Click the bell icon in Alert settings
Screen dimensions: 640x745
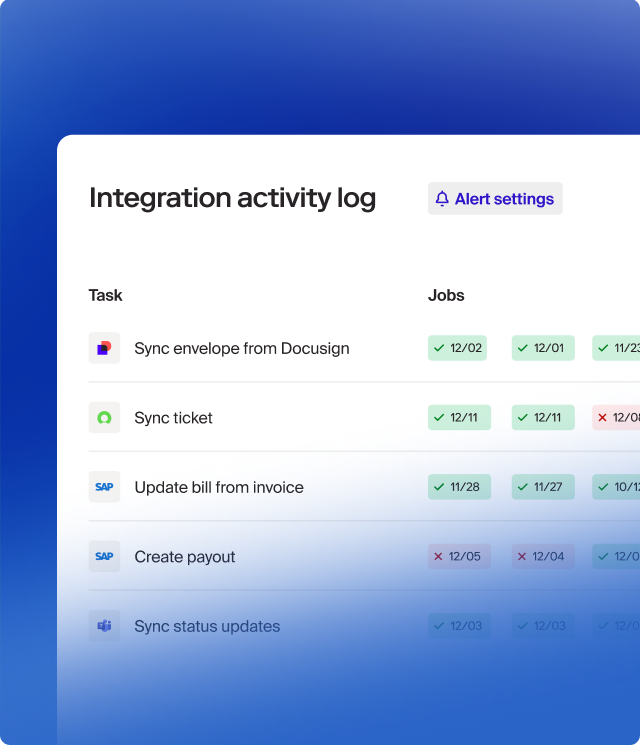tap(442, 199)
